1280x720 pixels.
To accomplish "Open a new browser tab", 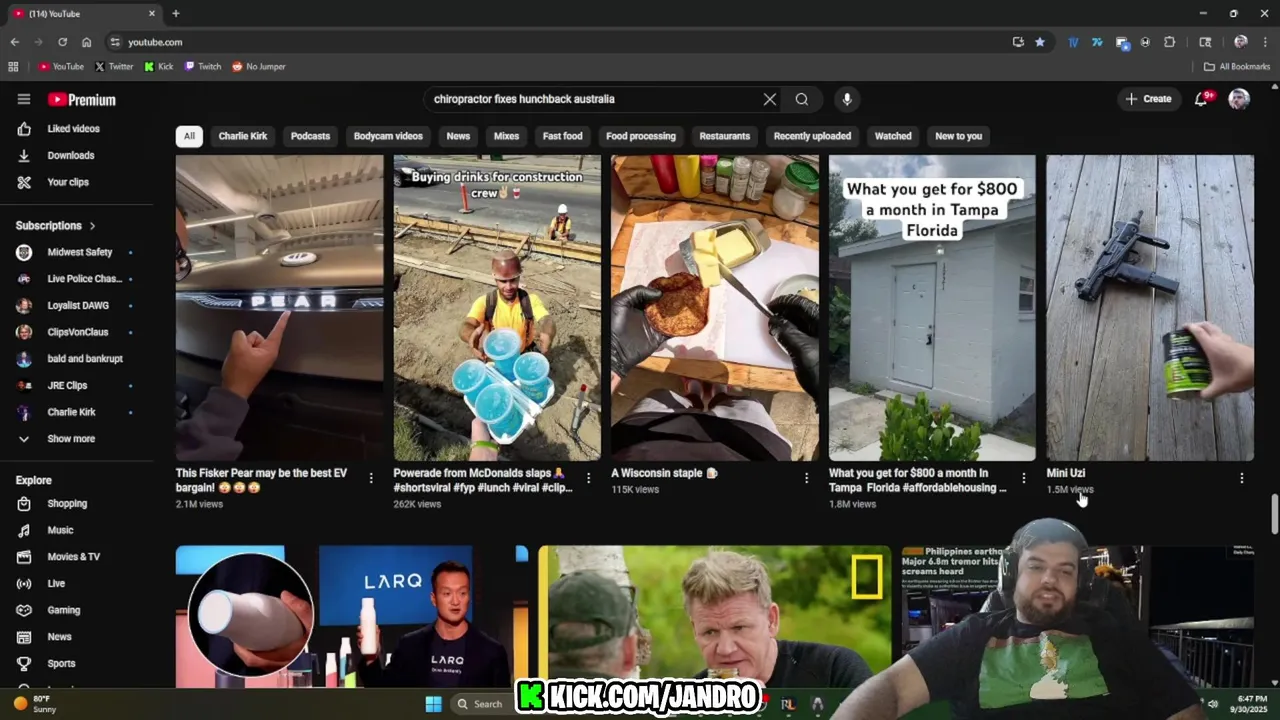I will 176,13.
